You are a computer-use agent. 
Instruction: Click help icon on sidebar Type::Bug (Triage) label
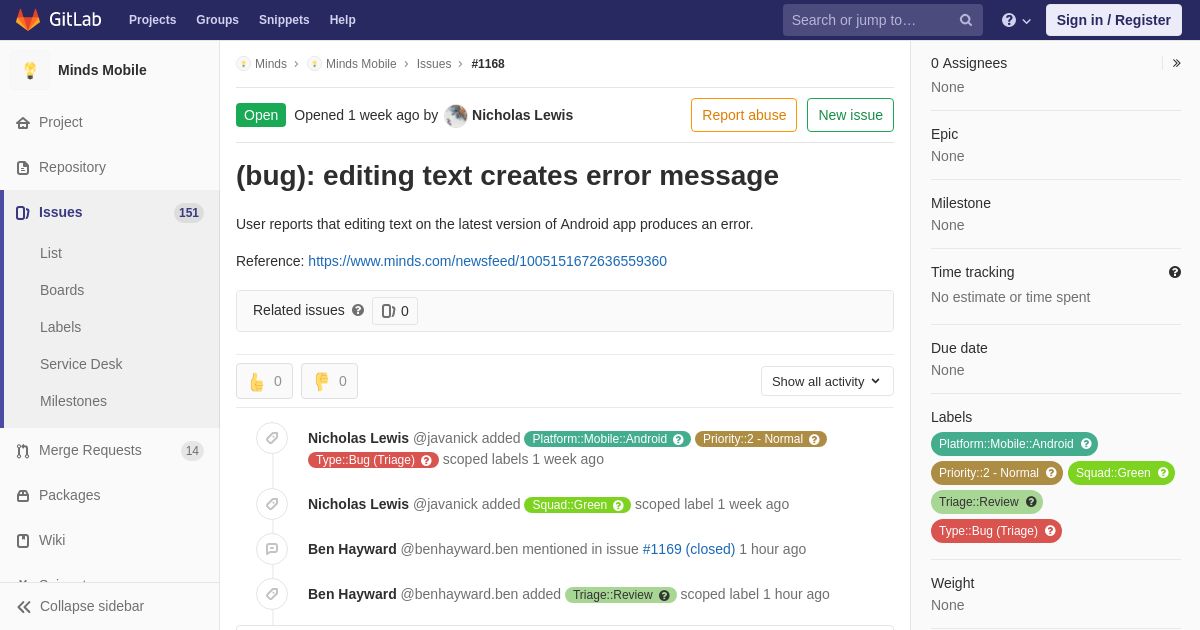[1050, 531]
